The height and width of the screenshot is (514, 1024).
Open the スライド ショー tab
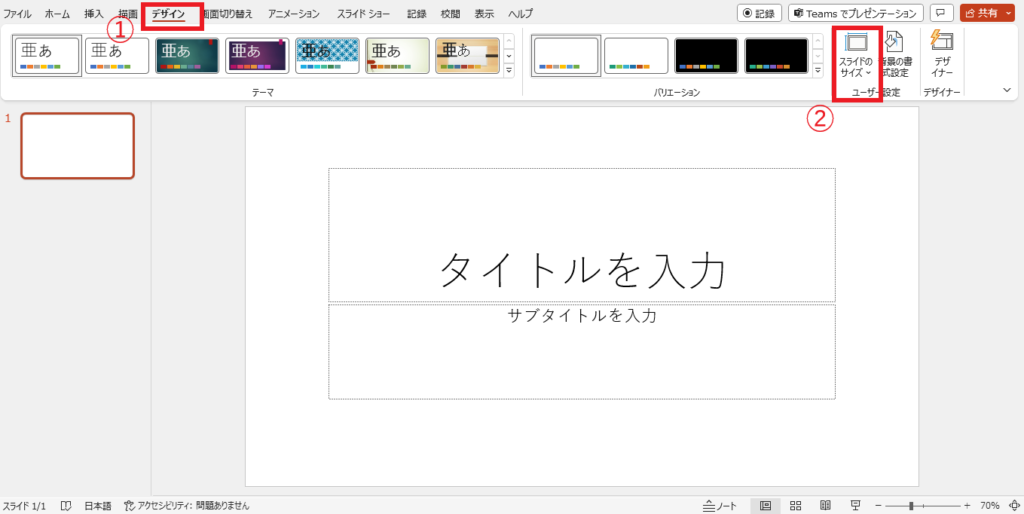[x=362, y=14]
